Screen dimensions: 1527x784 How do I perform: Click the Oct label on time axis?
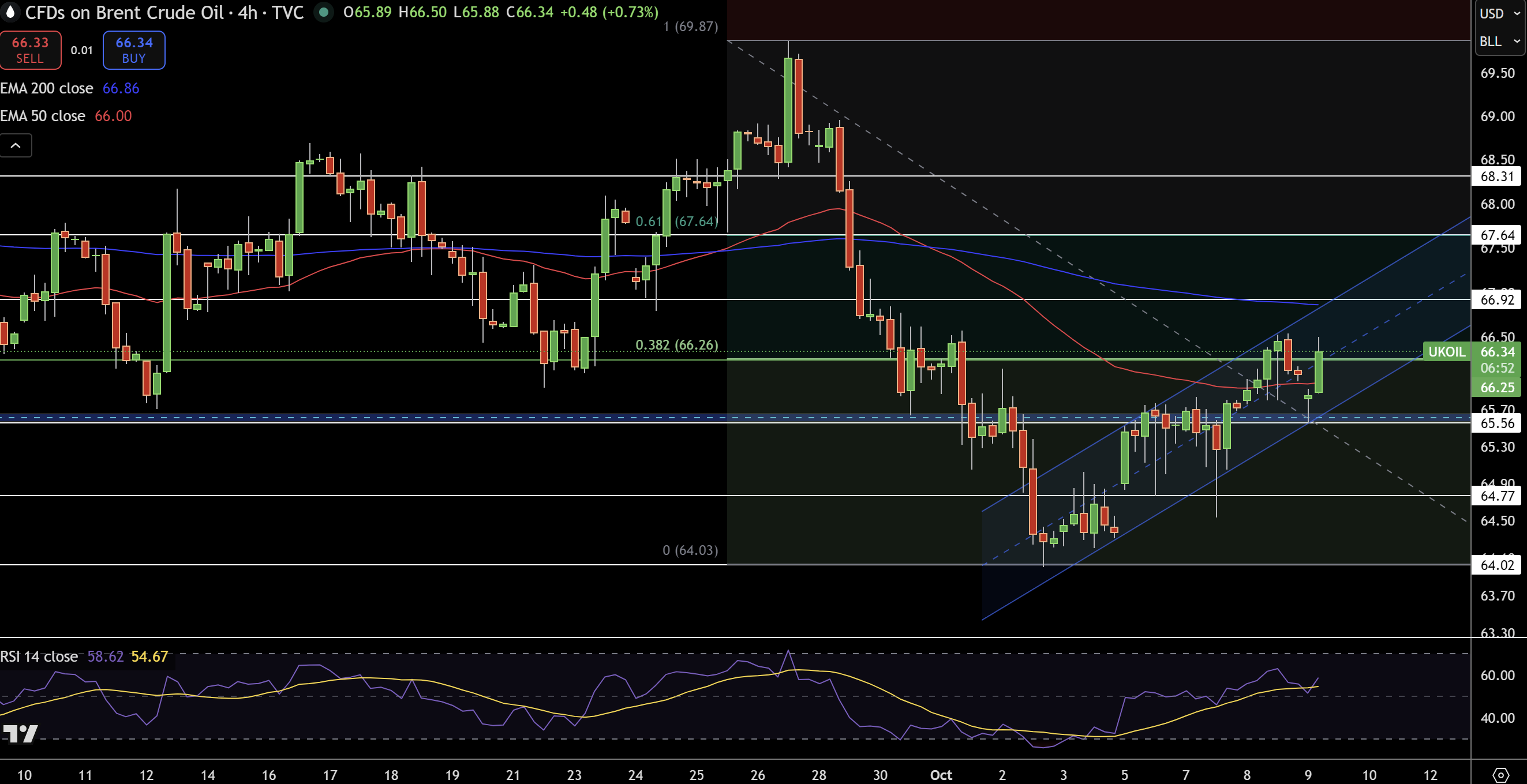point(941,775)
